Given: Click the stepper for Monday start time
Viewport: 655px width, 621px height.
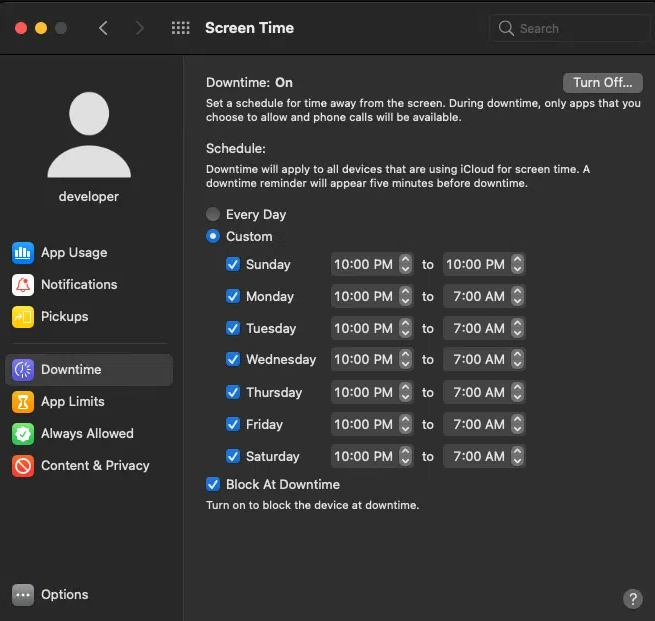Looking at the screenshot, I should (x=405, y=297).
